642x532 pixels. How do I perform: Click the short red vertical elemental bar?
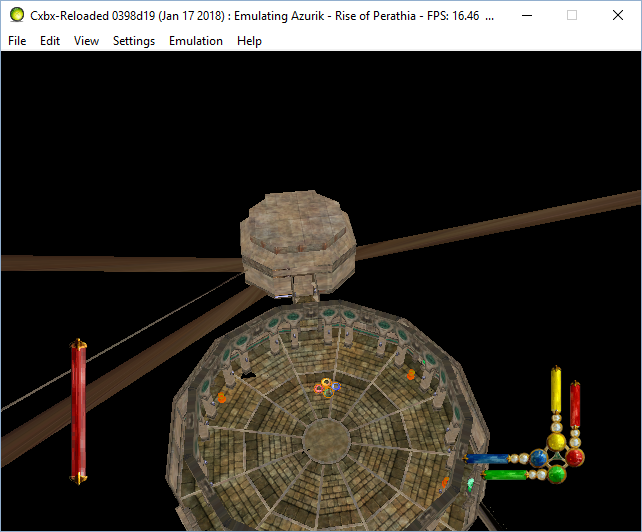tap(575, 404)
